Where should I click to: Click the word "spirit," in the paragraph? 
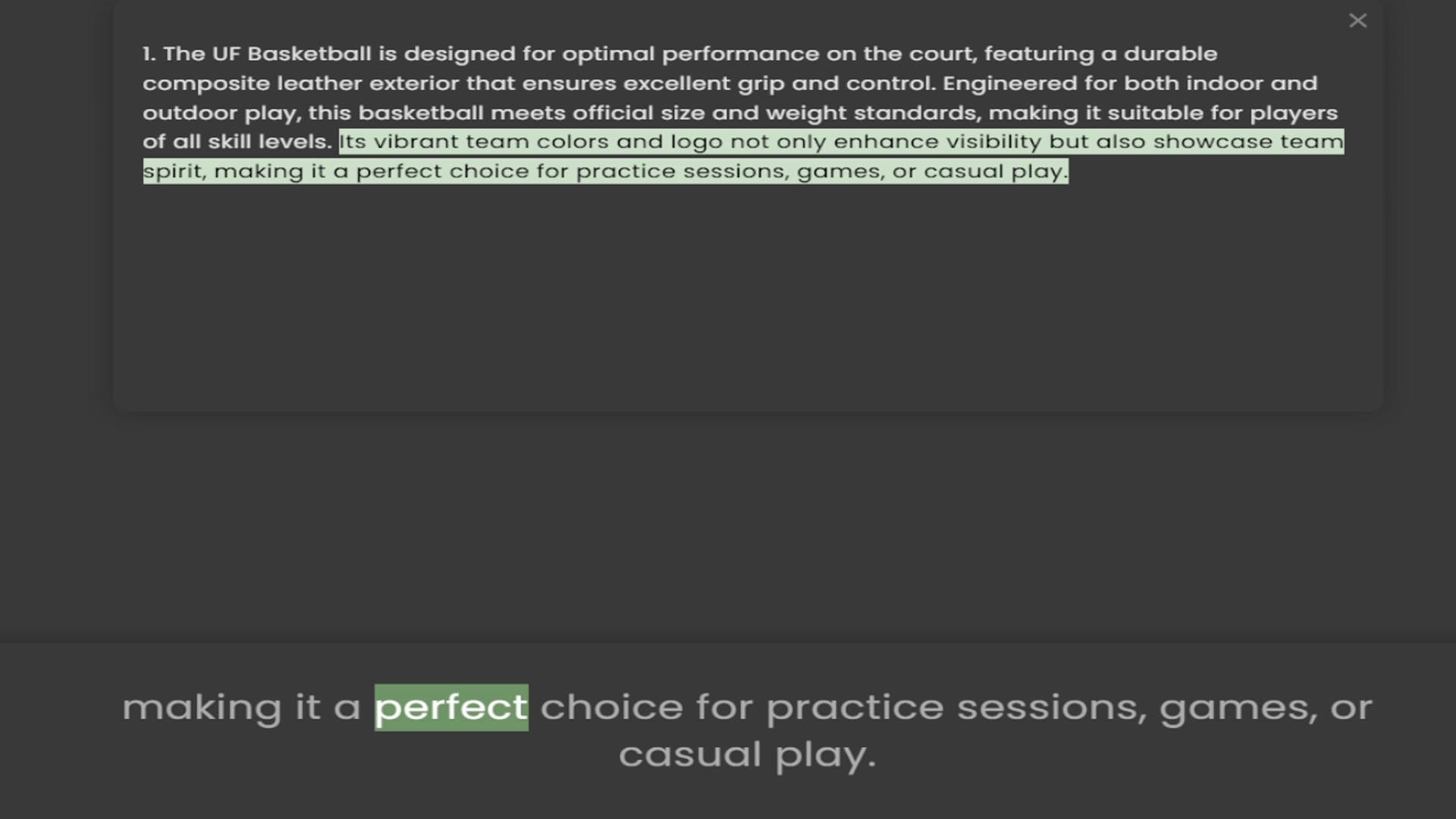(x=174, y=172)
